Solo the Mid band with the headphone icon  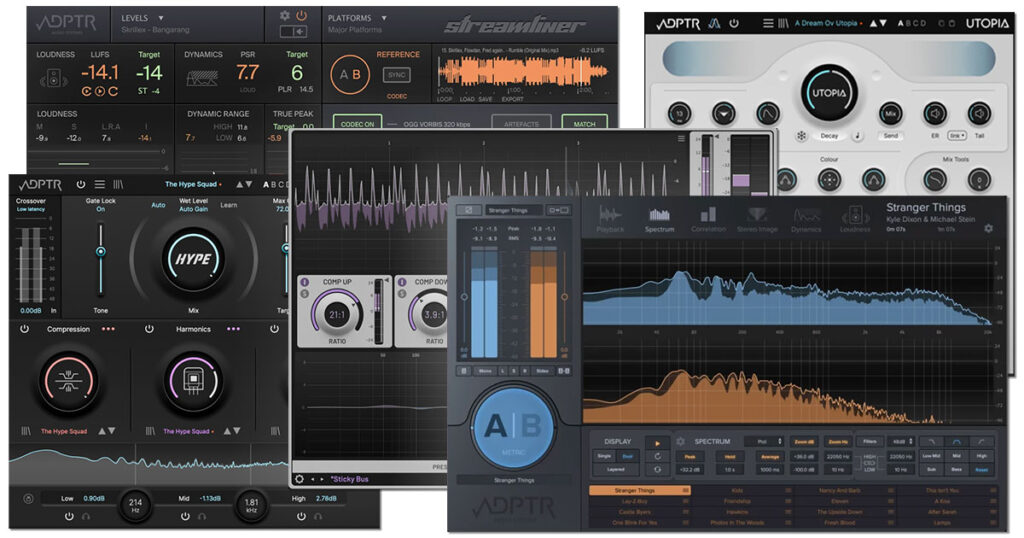(x=202, y=516)
